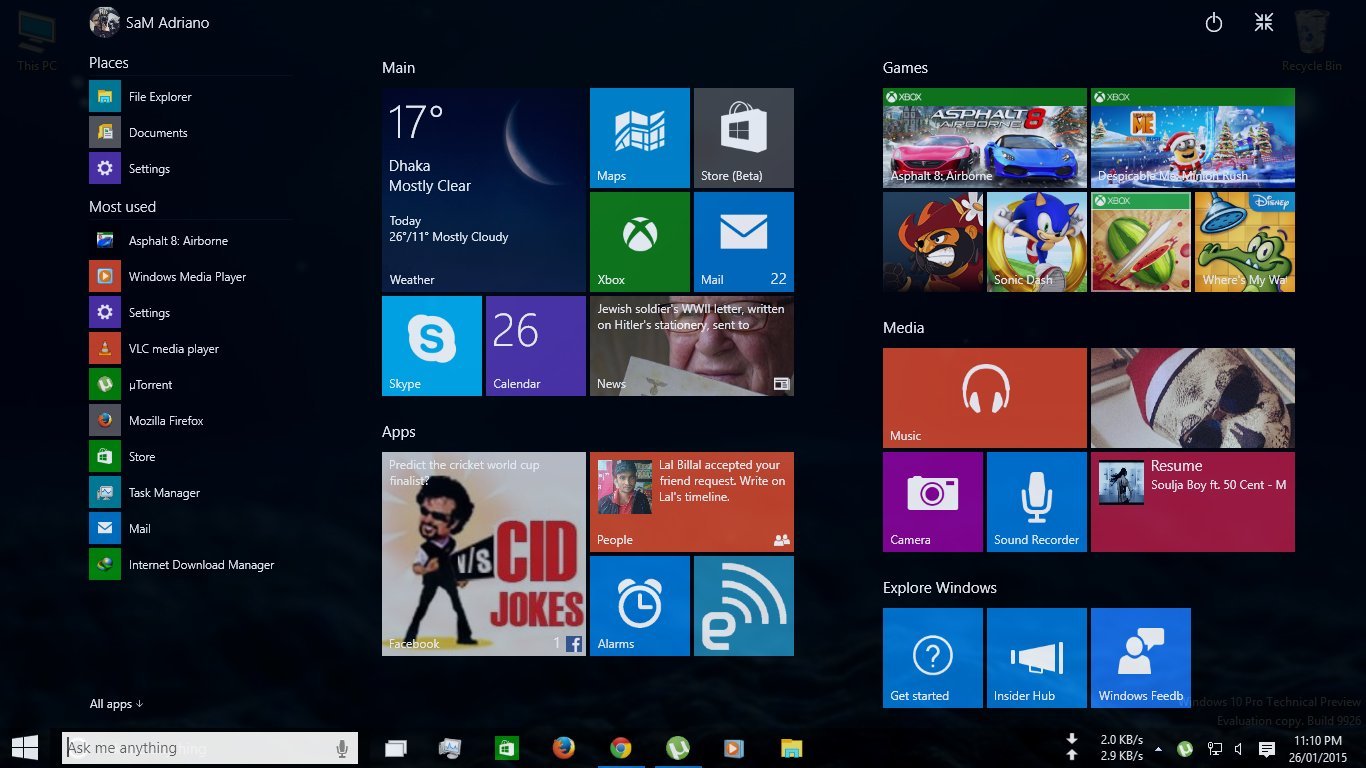Launch the Sonic Dash game tile
The width and height of the screenshot is (1366, 768).
(1037, 242)
